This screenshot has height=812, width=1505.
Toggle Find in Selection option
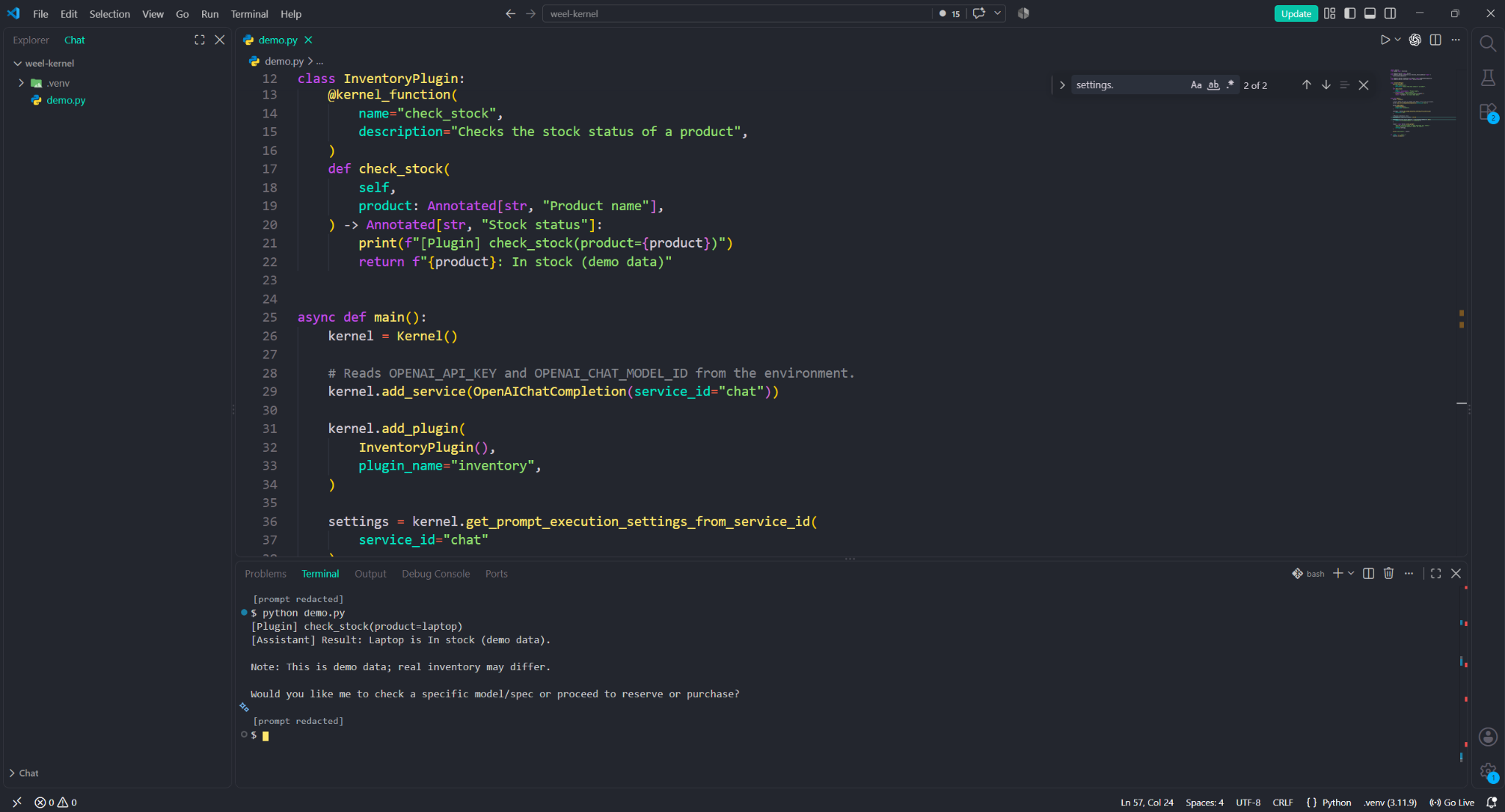[x=1344, y=85]
